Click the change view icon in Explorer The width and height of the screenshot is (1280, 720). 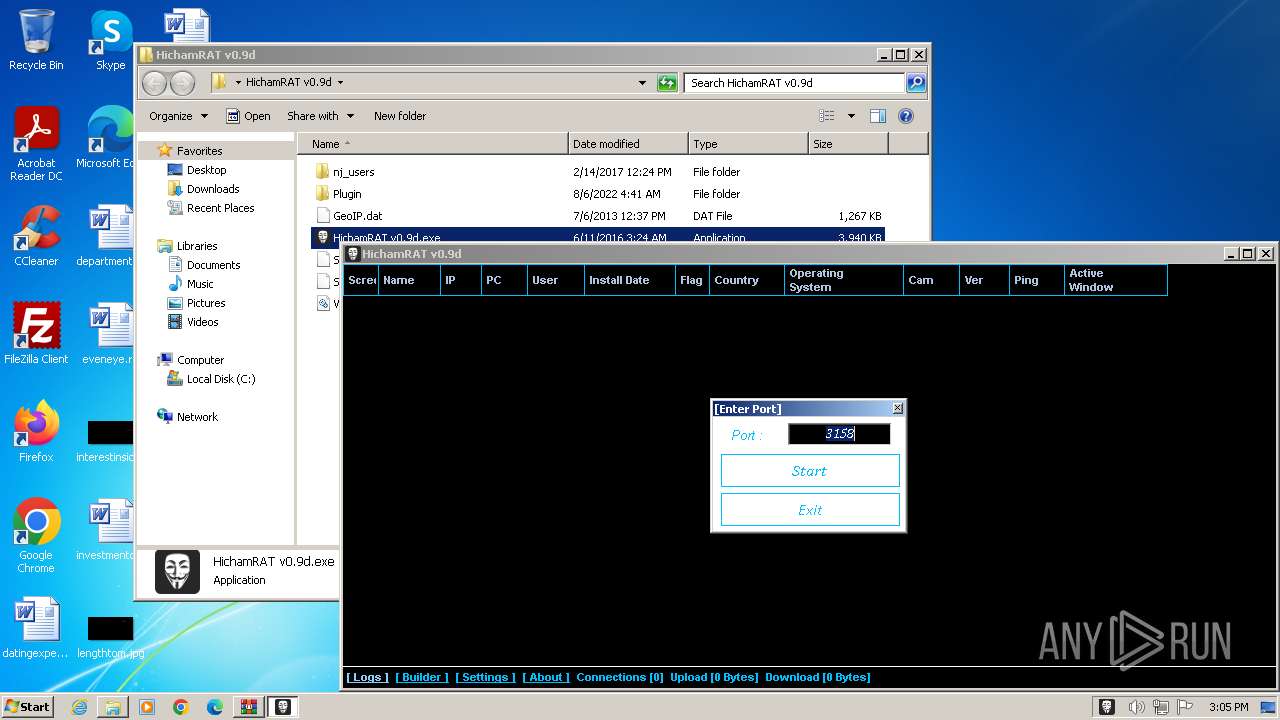827,116
